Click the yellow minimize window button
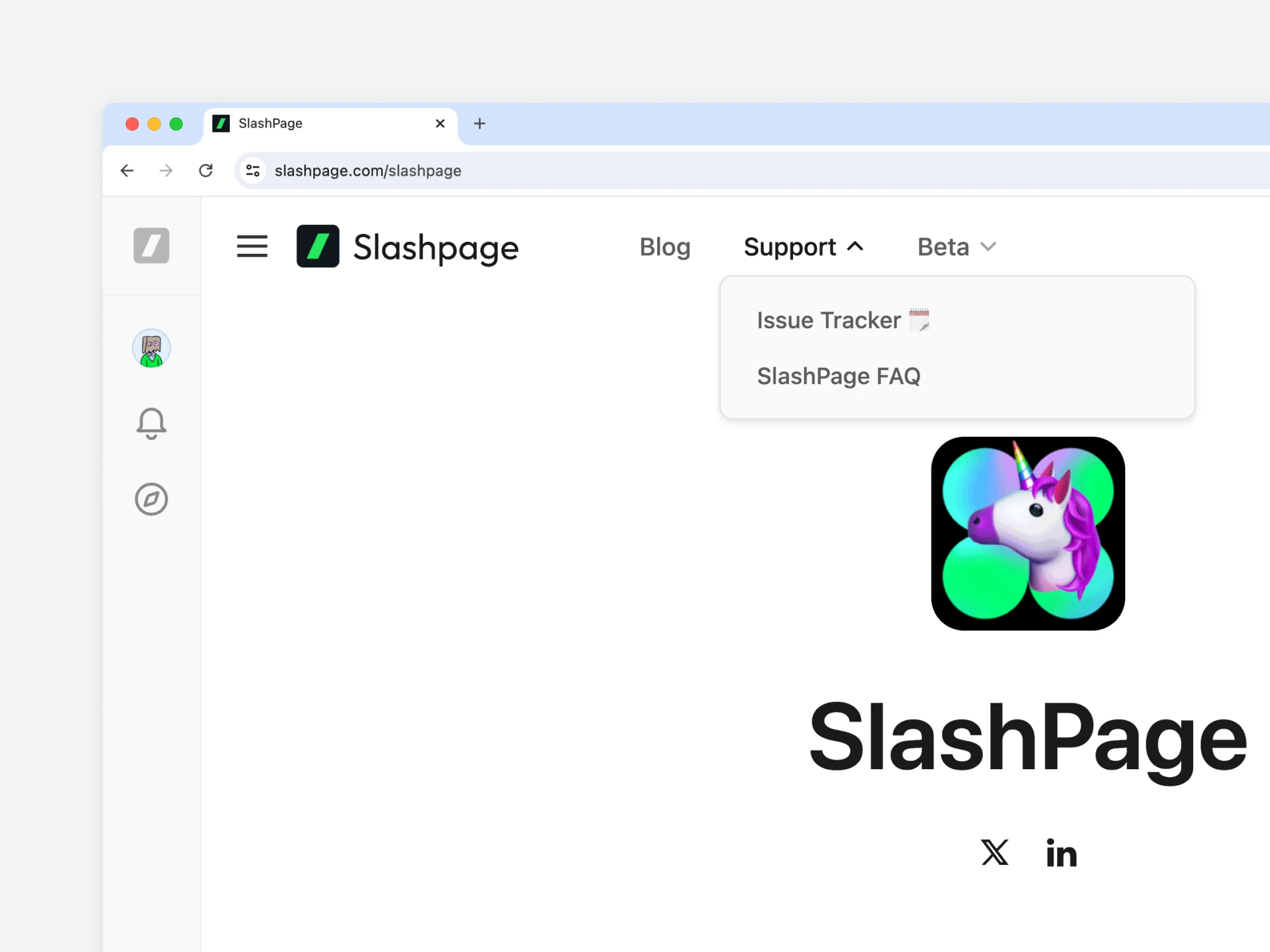This screenshot has height=952, width=1270. click(154, 124)
